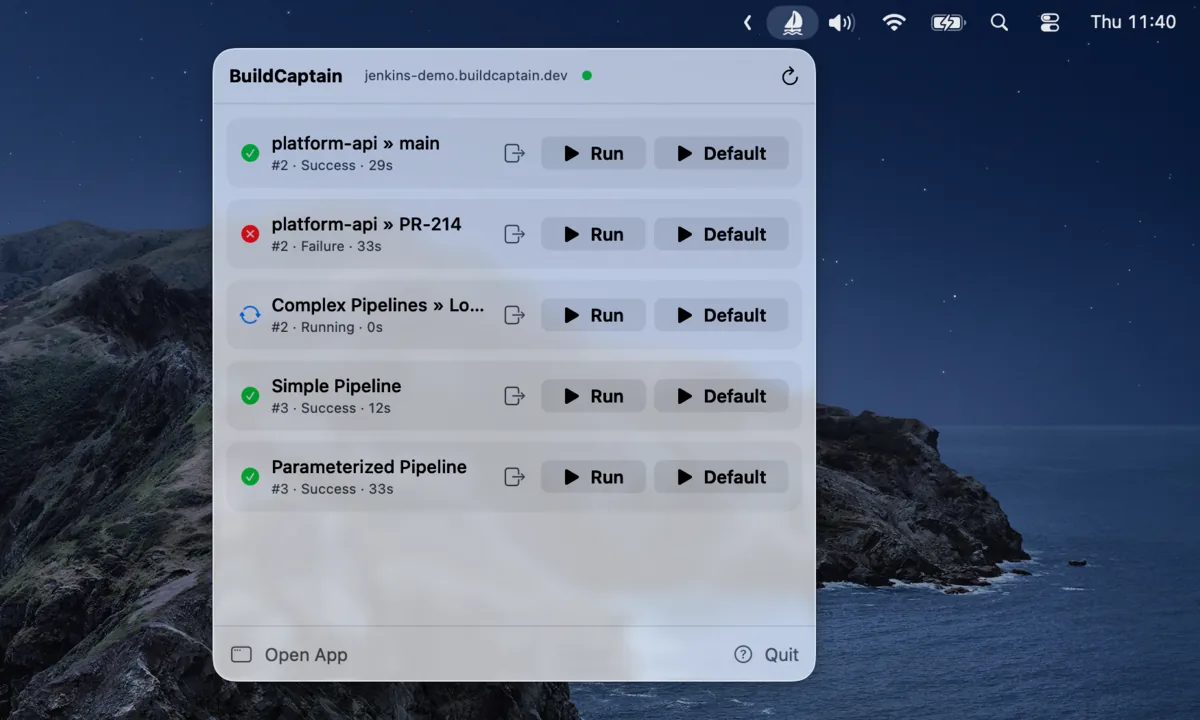1200x720 pixels.
Task: Open Spotlight search in menu bar
Action: click(999, 22)
